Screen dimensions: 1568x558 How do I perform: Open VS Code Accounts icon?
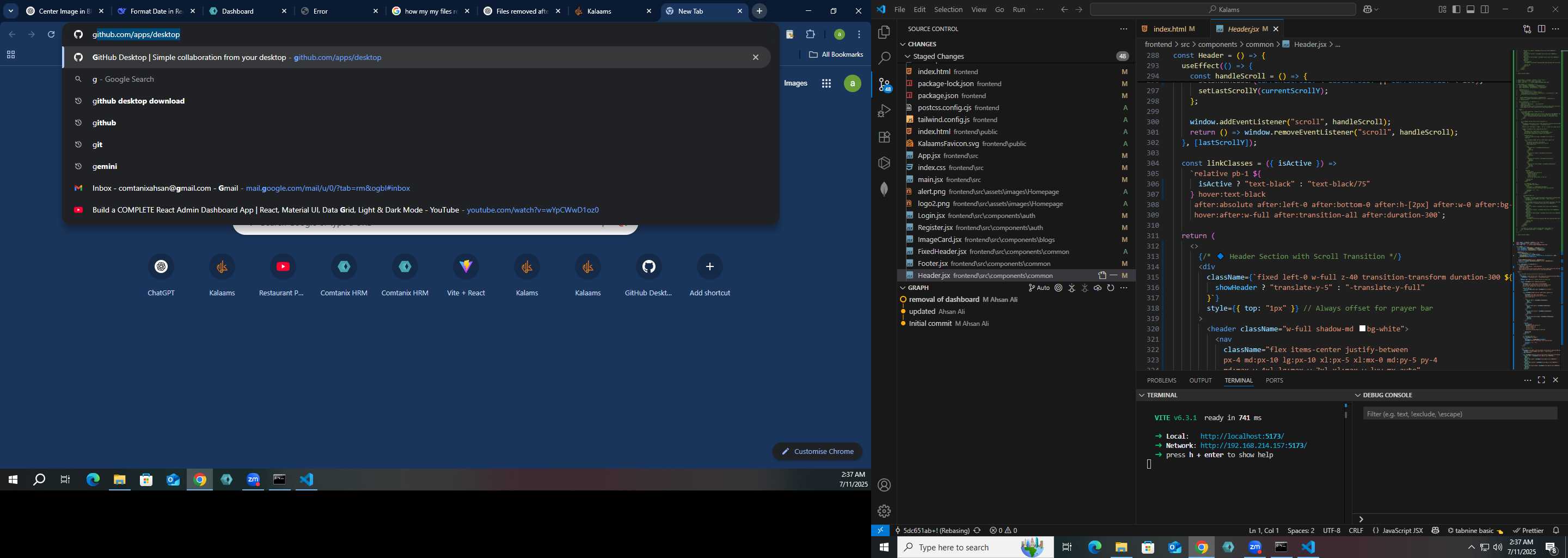[x=884, y=485]
